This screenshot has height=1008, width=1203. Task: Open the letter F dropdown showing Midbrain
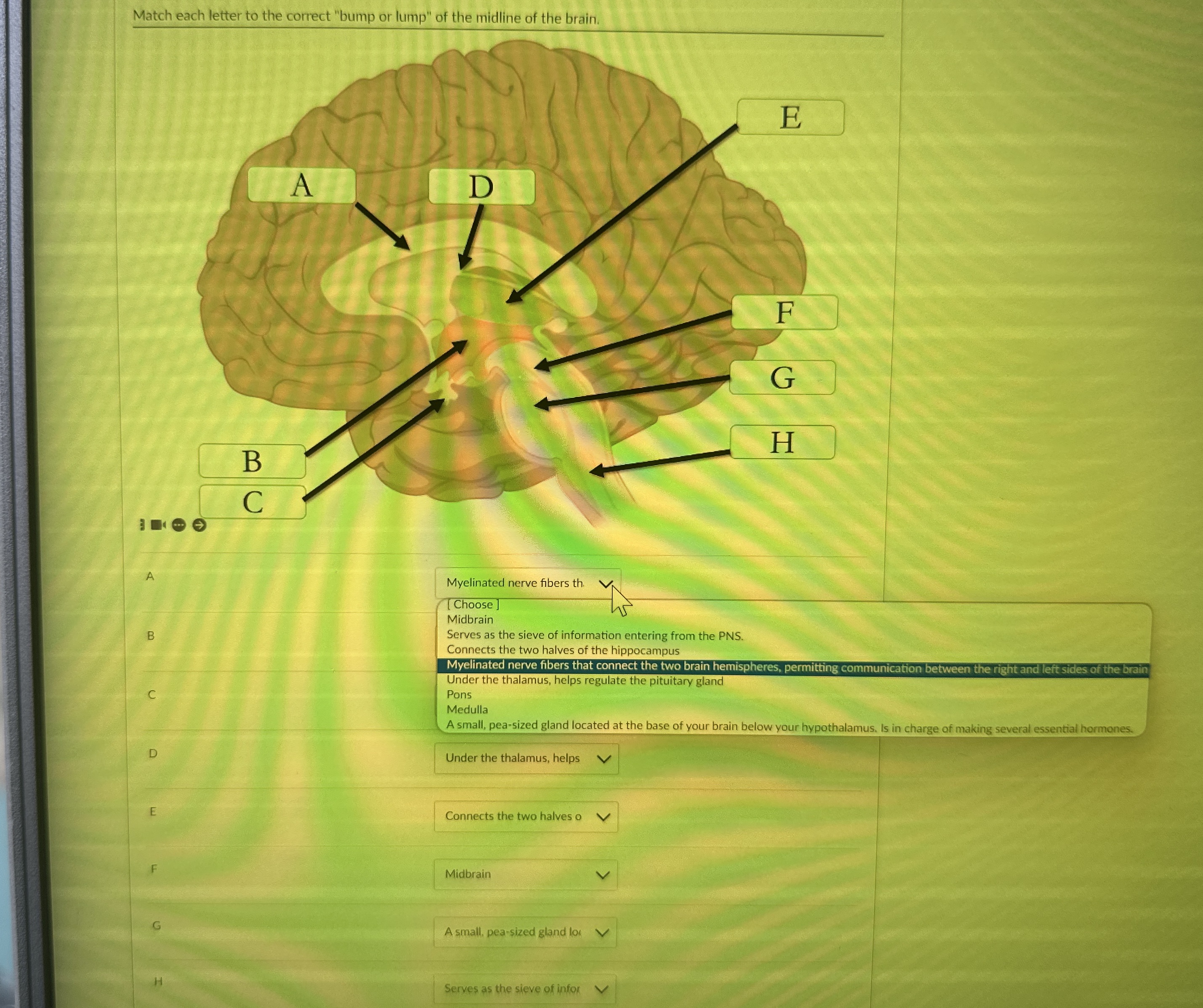(525, 874)
